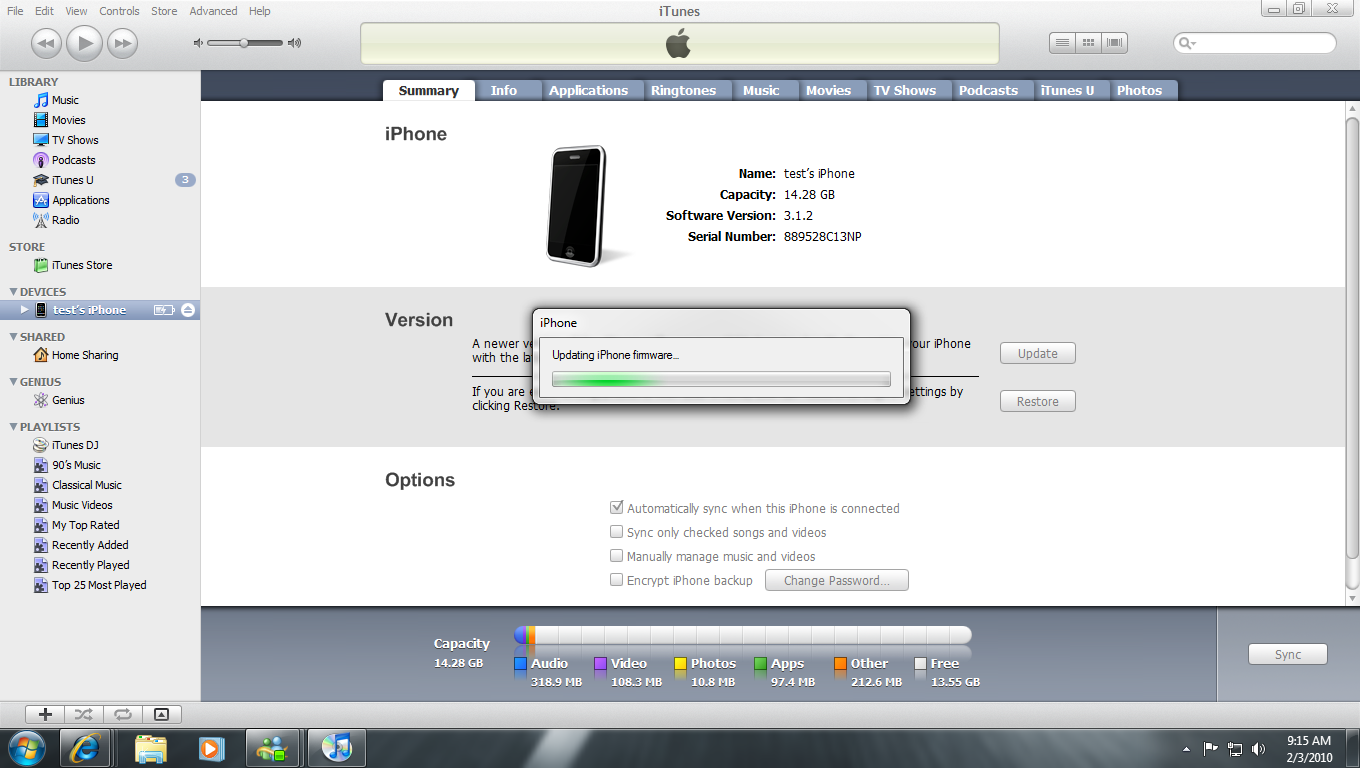Image resolution: width=1360 pixels, height=768 pixels.
Task: Collapse the Devices section
Action: (x=13, y=292)
